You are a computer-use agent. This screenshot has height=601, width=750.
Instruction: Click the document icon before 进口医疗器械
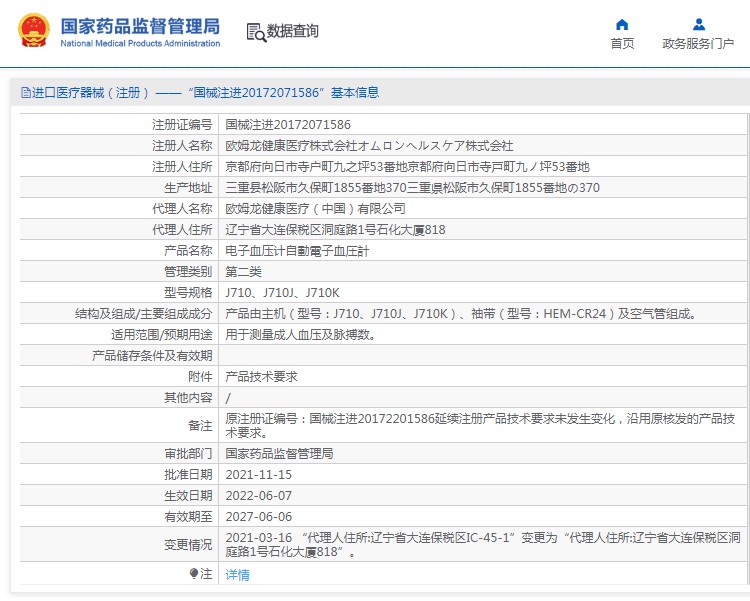[26, 92]
